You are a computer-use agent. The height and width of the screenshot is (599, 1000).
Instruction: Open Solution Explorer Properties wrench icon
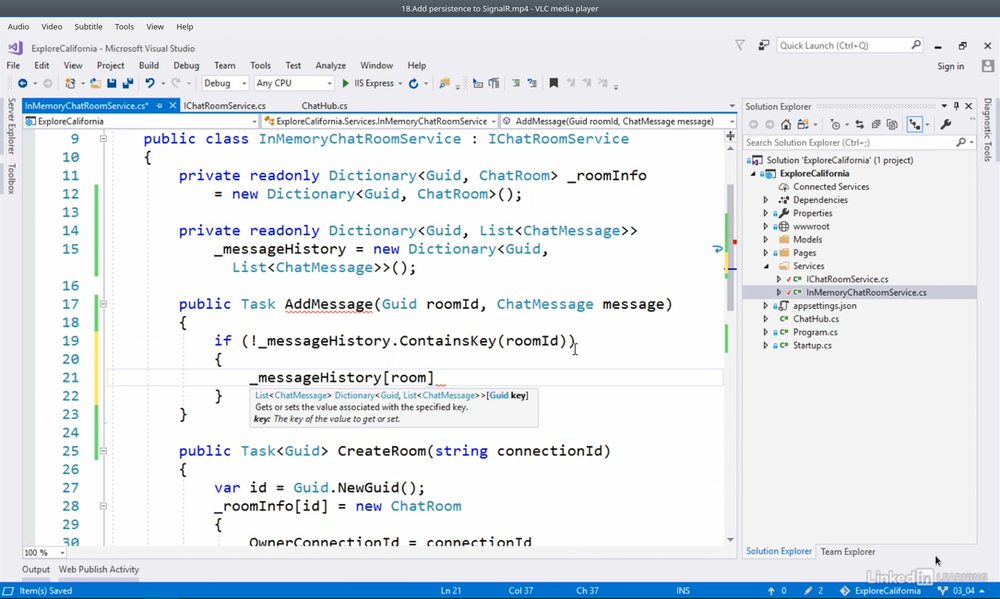(946, 124)
